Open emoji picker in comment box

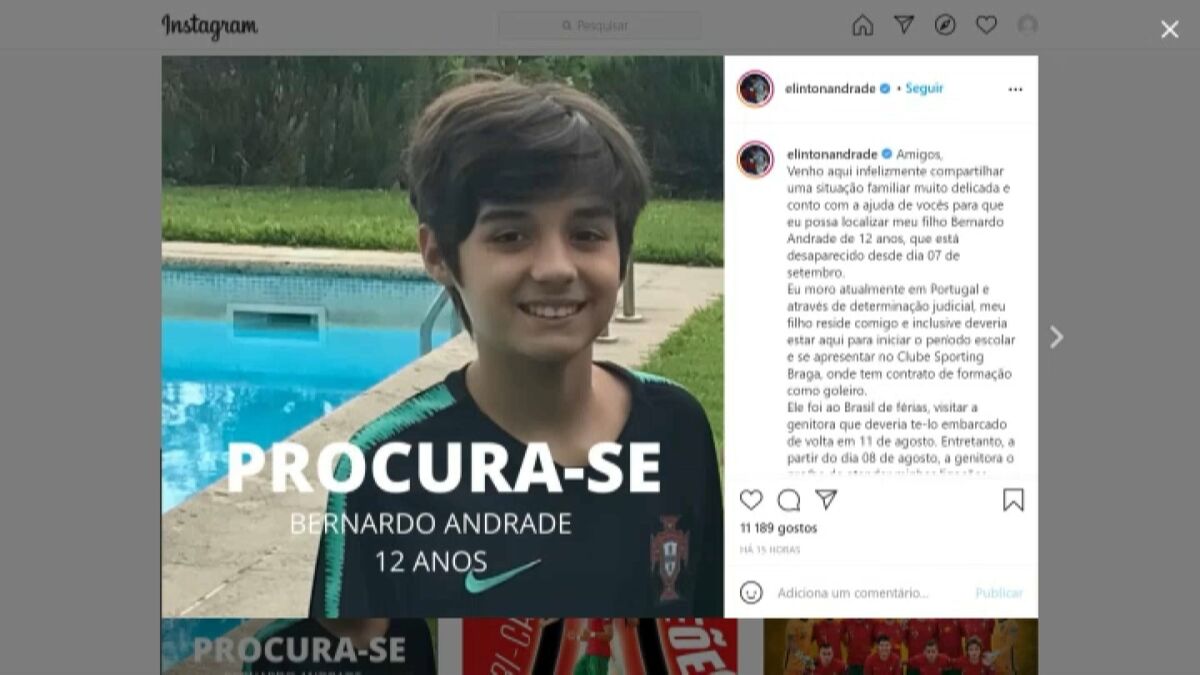(x=751, y=592)
